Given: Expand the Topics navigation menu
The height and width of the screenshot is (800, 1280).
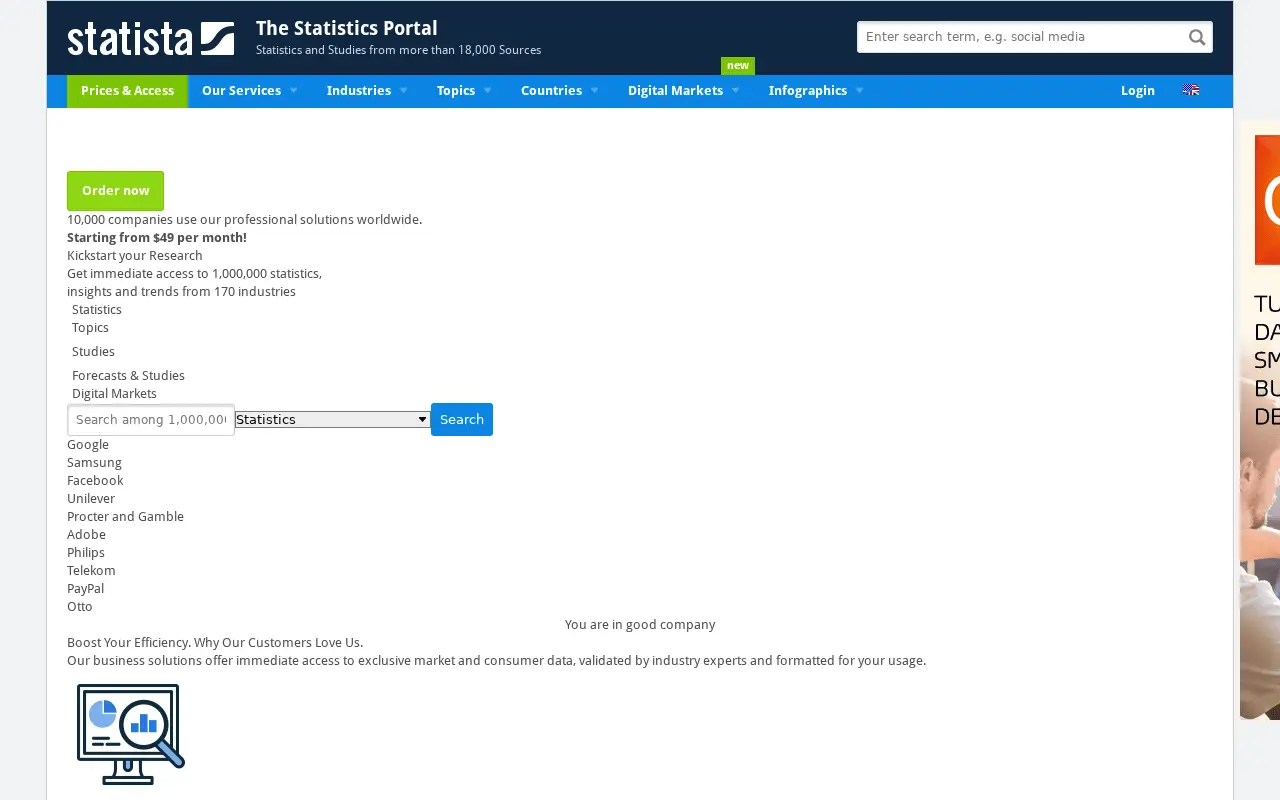Looking at the screenshot, I should pyautogui.click(x=463, y=91).
